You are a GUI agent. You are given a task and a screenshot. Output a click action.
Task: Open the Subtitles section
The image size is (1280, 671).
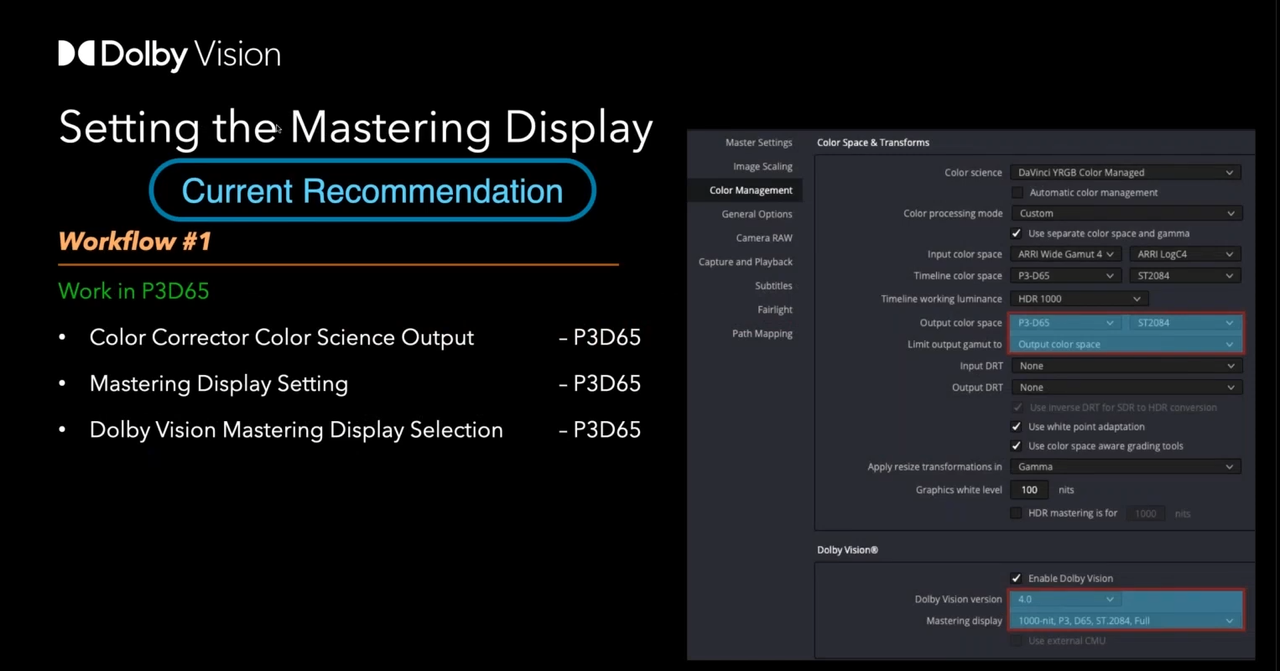pyautogui.click(x=773, y=286)
